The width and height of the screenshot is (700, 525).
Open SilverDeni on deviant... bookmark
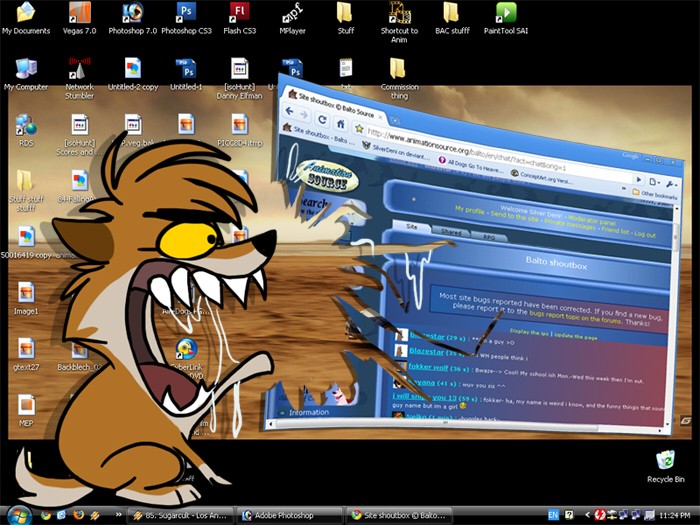click(x=396, y=152)
